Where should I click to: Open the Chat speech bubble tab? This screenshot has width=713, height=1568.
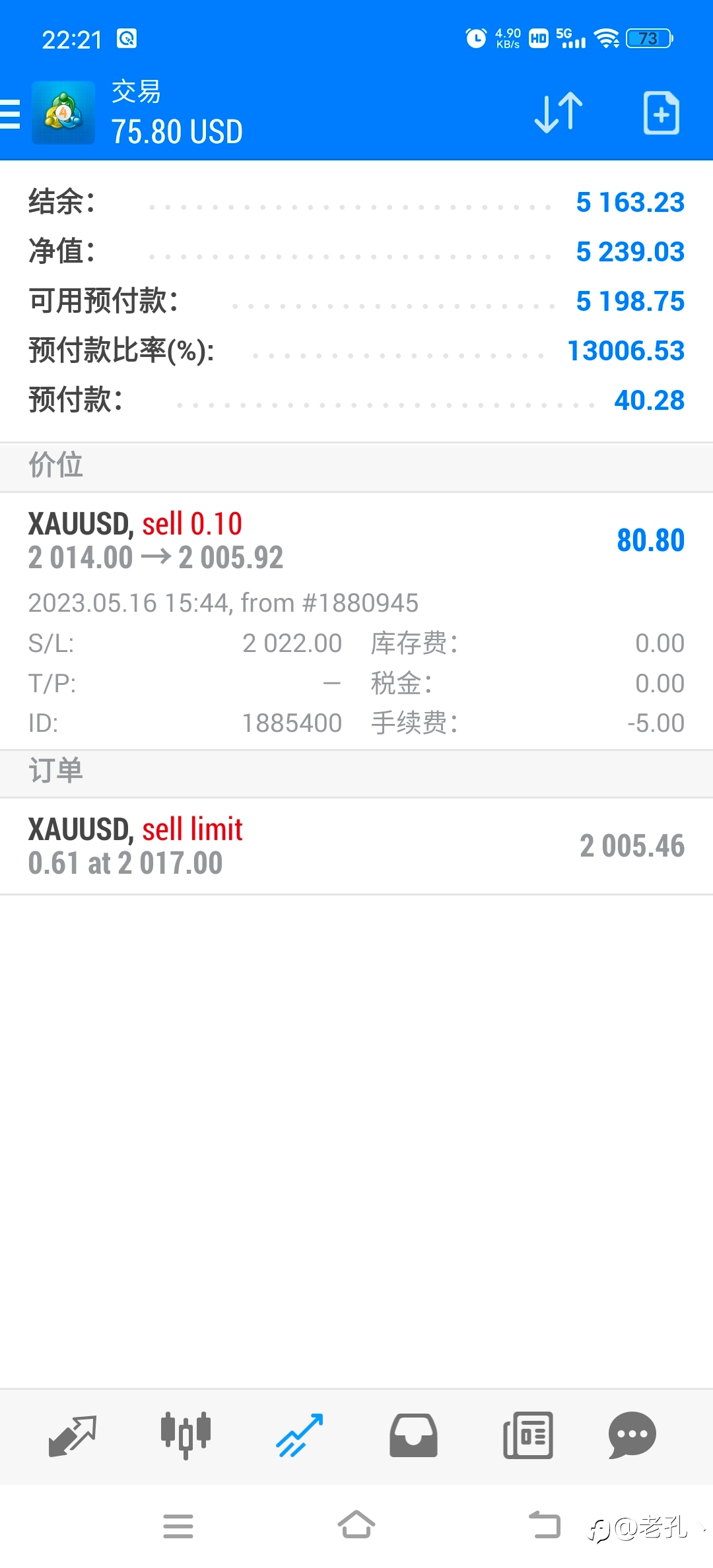pyautogui.click(x=632, y=1436)
